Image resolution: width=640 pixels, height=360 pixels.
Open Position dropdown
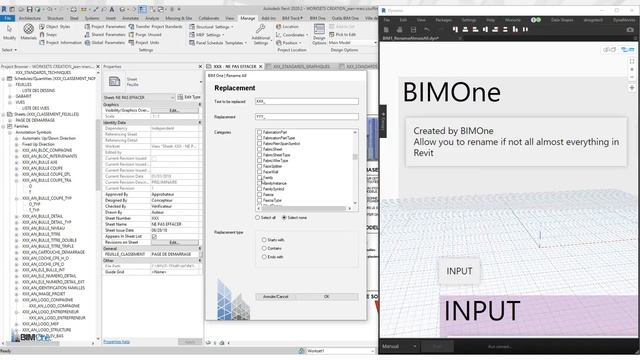click(x=289, y=42)
